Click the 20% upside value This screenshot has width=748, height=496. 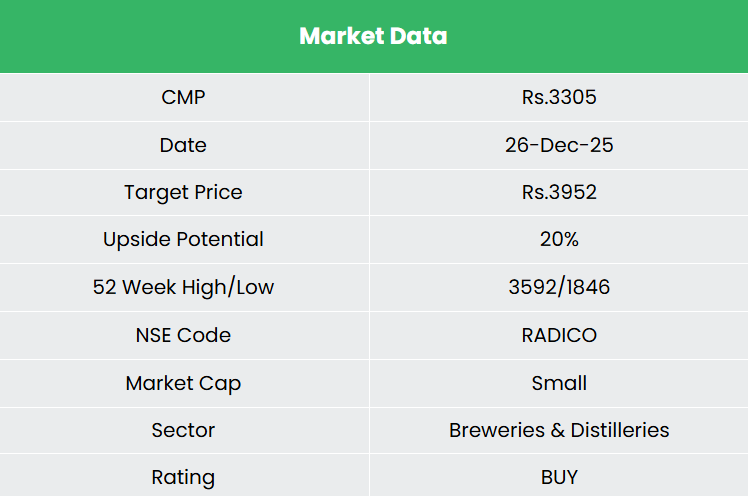coord(559,240)
